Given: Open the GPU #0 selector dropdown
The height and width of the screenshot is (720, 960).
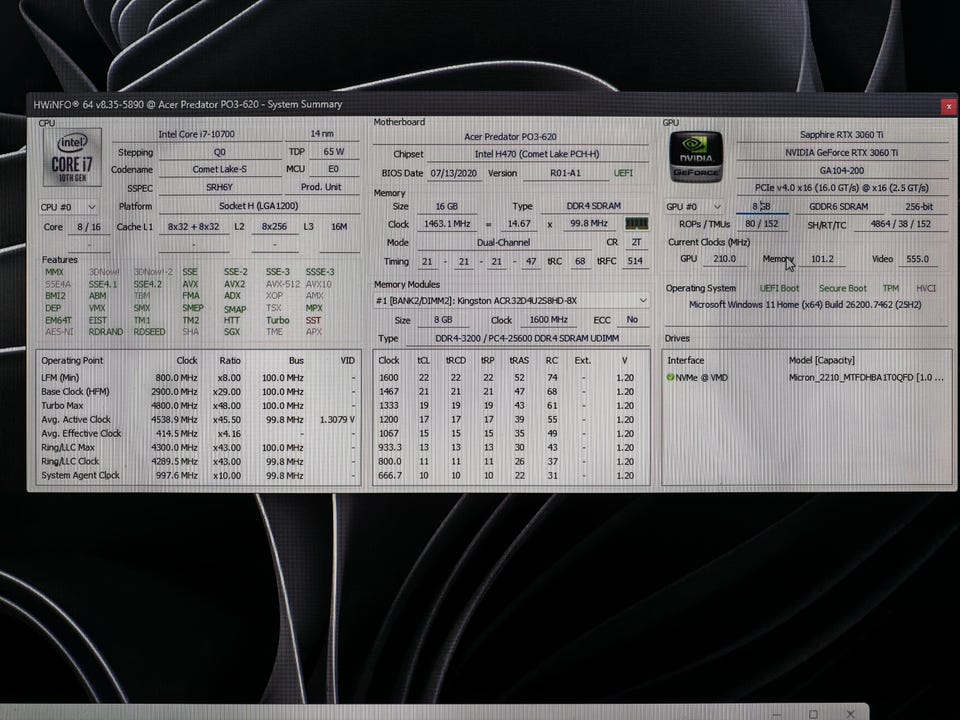Looking at the screenshot, I should click(694, 207).
